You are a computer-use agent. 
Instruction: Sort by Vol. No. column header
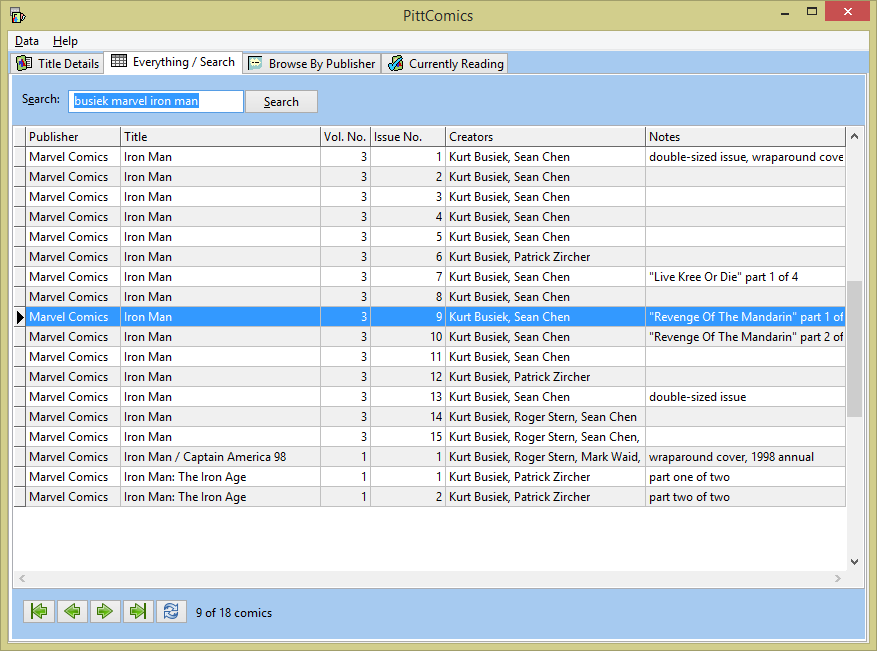tap(345, 136)
